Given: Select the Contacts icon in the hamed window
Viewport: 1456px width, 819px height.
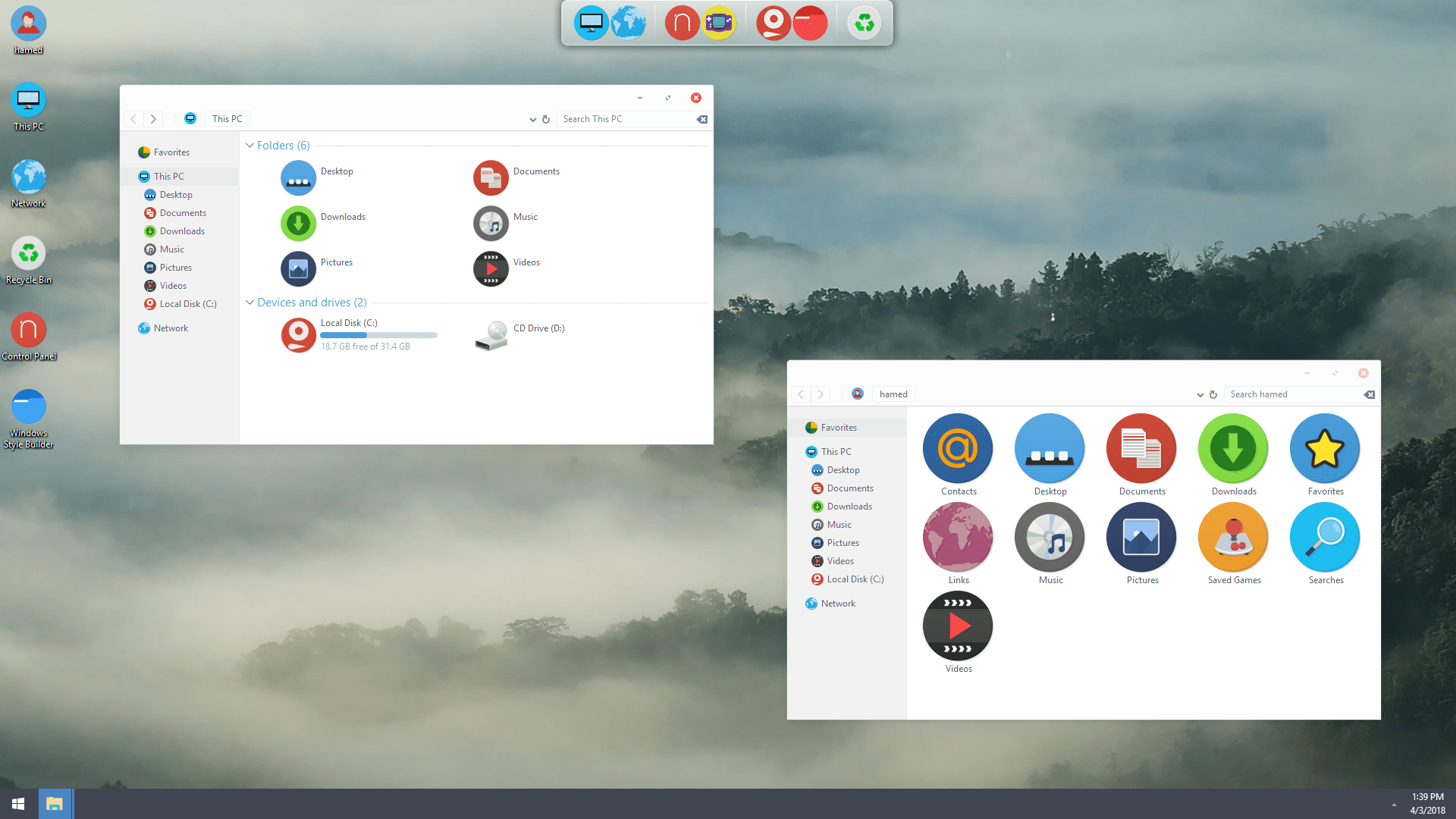Looking at the screenshot, I should point(957,448).
